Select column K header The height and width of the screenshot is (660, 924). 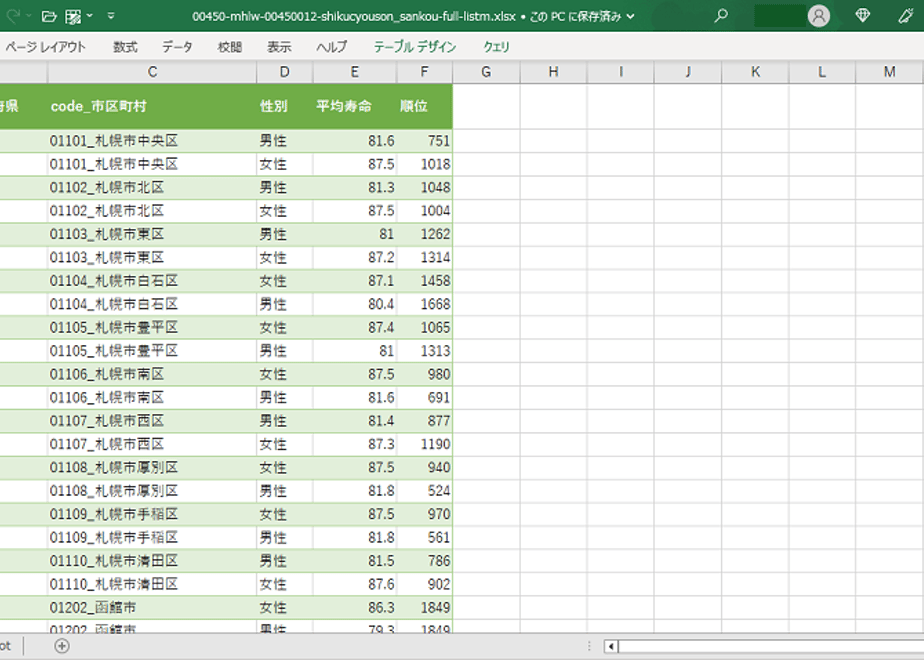(x=755, y=72)
